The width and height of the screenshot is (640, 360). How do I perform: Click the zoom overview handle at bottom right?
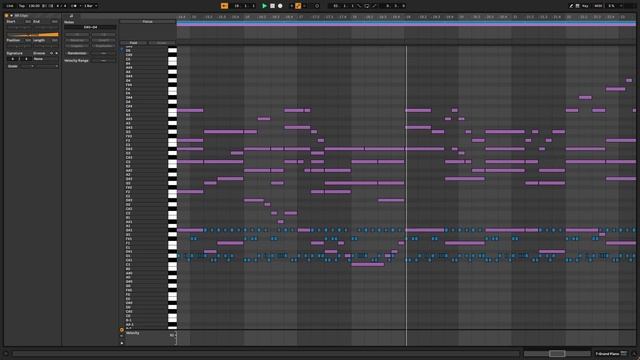(x=557, y=353)
